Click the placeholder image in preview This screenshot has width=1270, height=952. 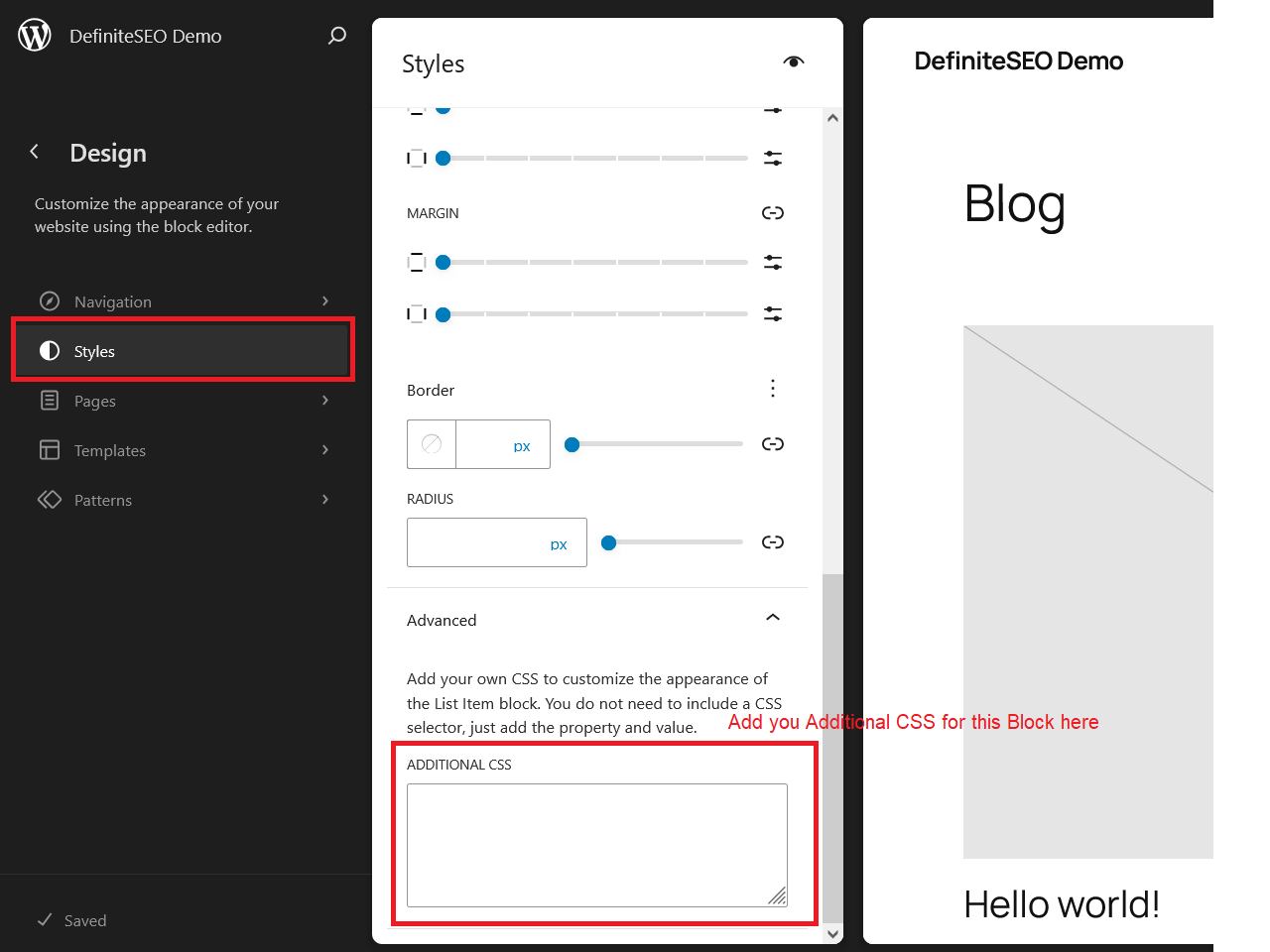click(1088, 592)
